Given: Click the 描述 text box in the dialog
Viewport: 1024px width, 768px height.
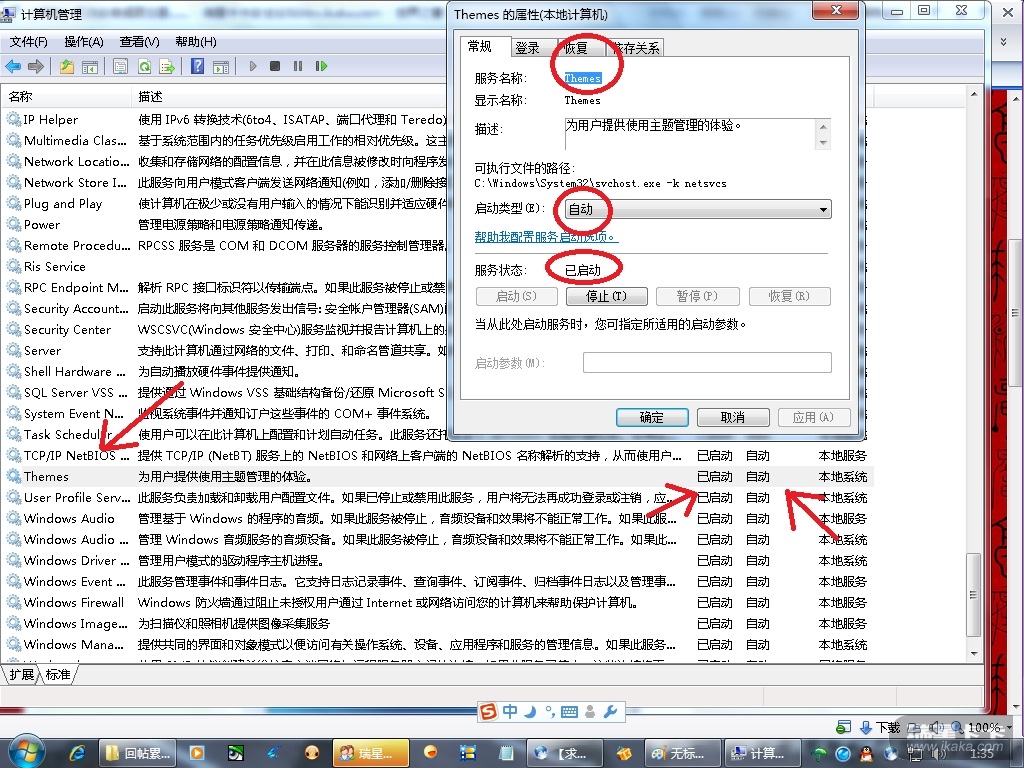Looking at the screenshot, I should [690, 133].
